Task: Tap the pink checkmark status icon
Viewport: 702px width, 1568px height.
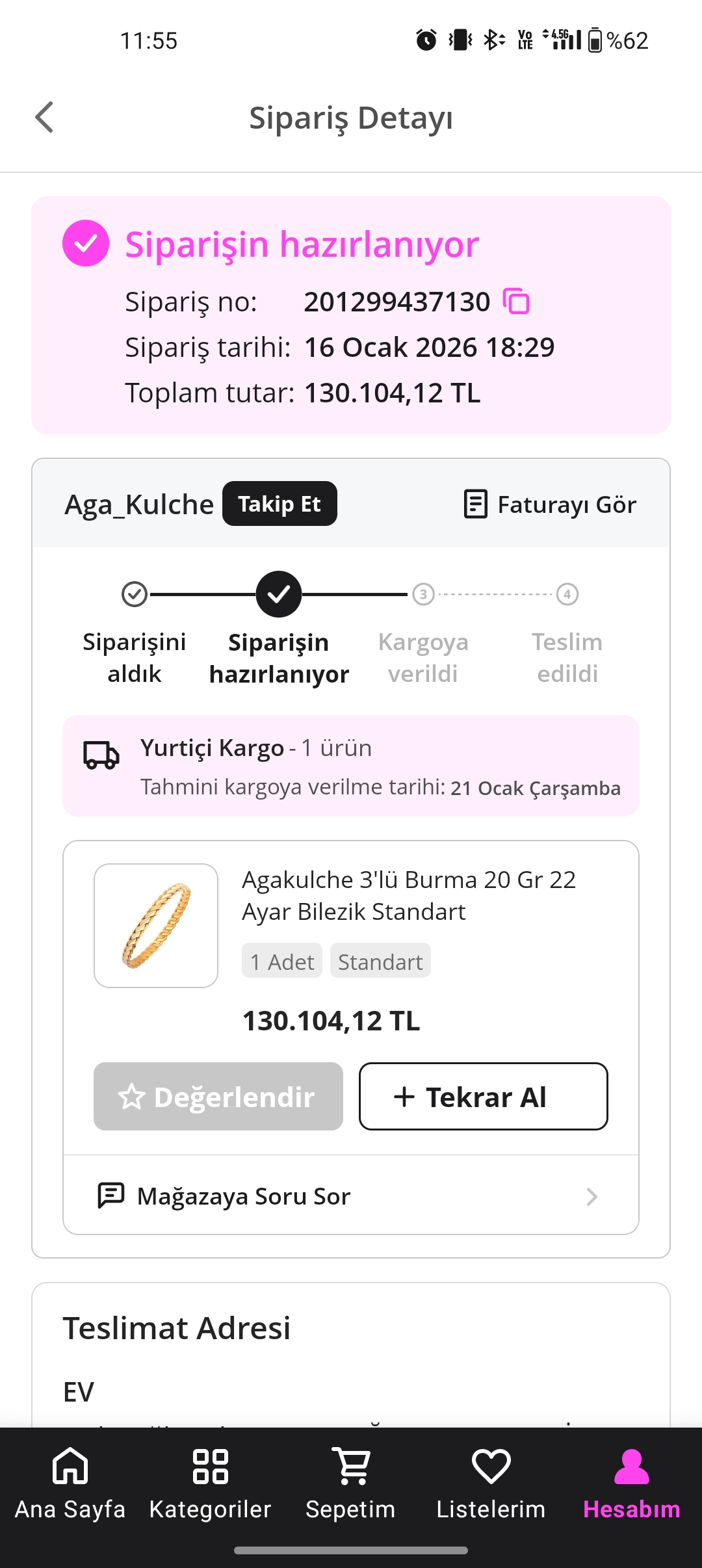Action: coord(86,243)
